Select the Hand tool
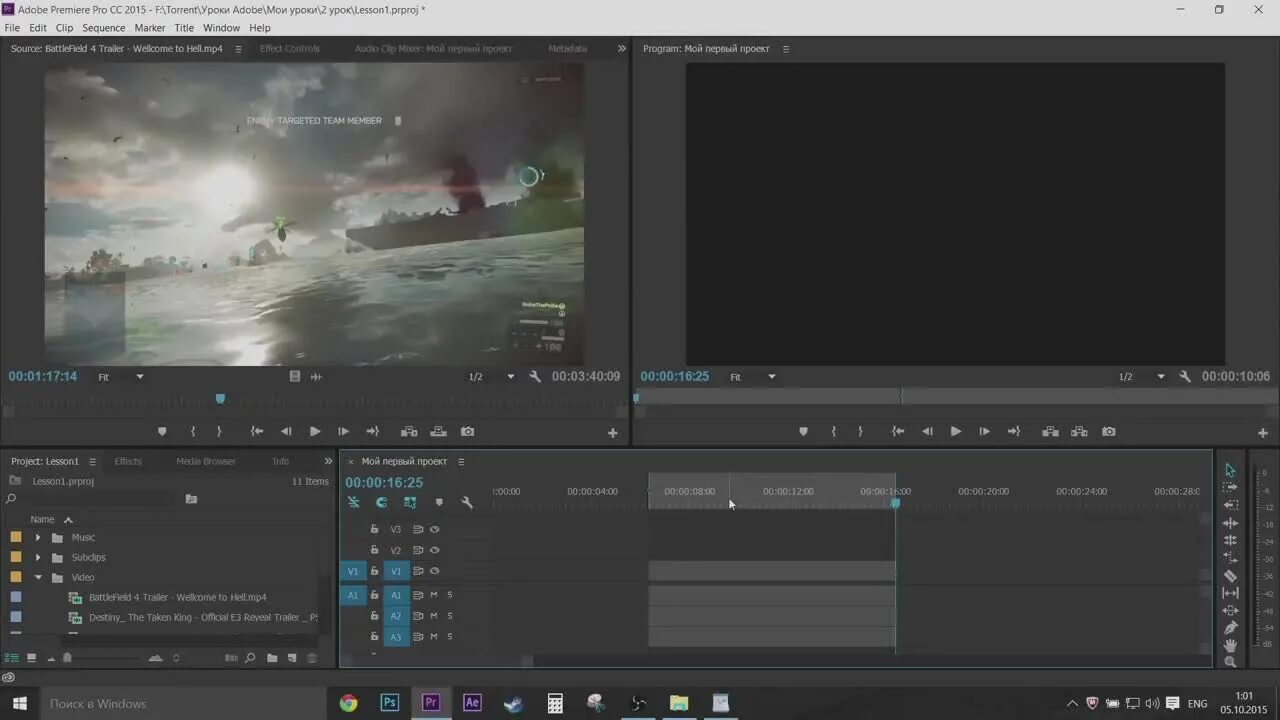1280x720 pixels. click(x=1230, y=645)
